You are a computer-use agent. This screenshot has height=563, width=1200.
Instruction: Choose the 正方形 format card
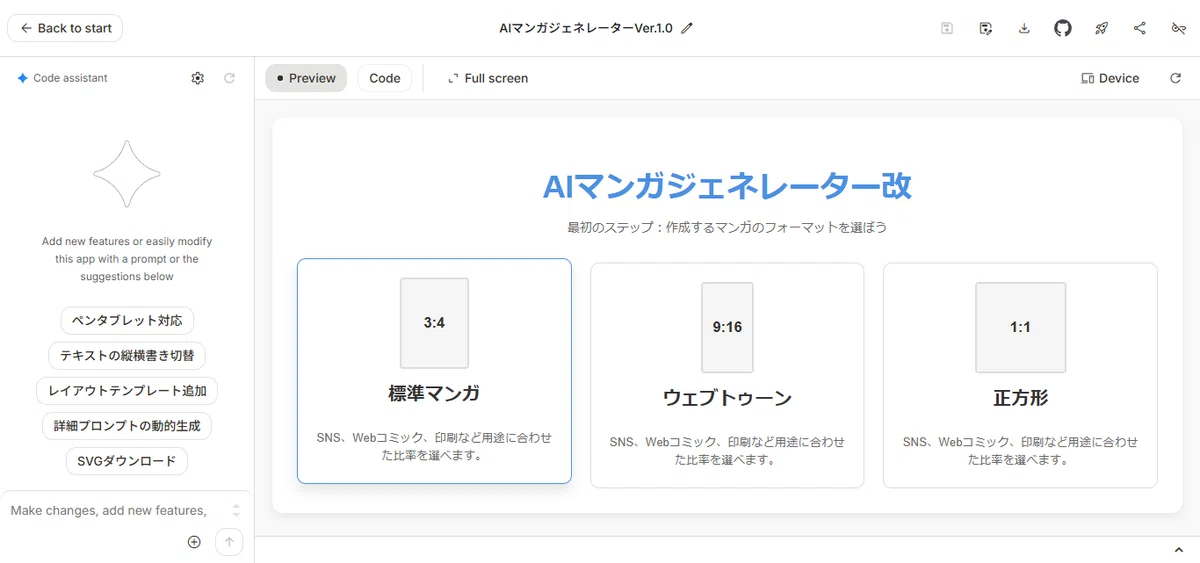tap(1020, 375)
